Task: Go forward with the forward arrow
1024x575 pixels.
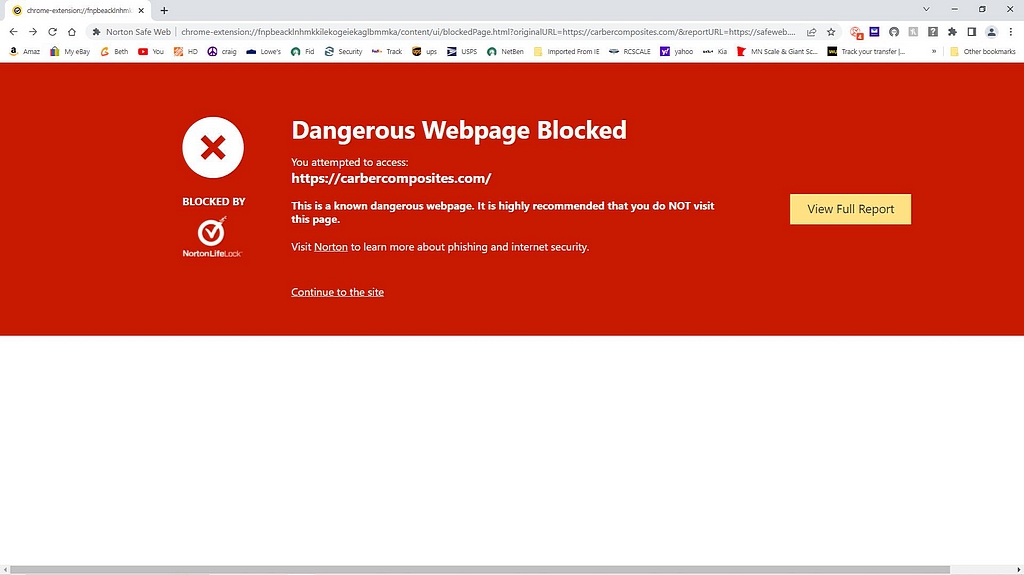Action: [x=33, y=32]
